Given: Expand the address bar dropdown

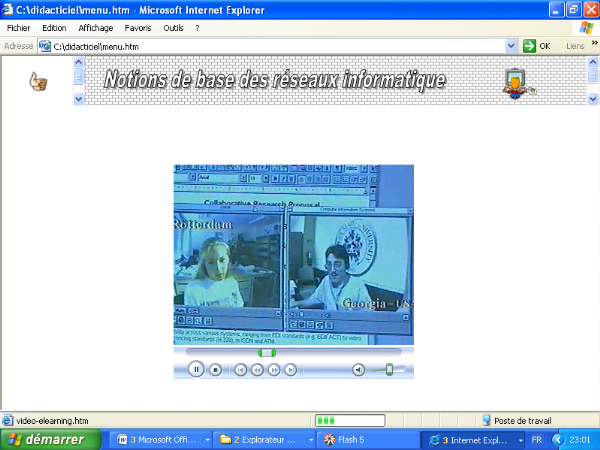Looking at the screenshot, I should pos(511,46).
